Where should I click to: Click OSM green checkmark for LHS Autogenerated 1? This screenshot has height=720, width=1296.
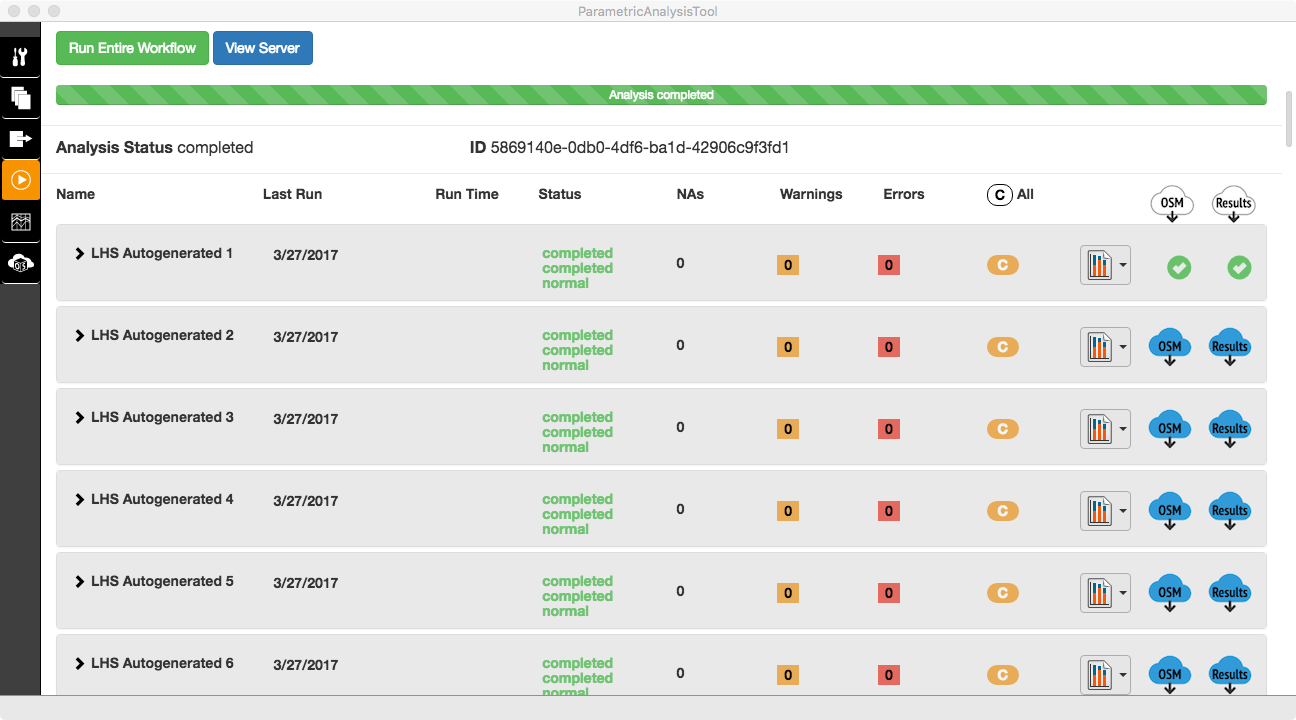click(x=1179, y=267)
